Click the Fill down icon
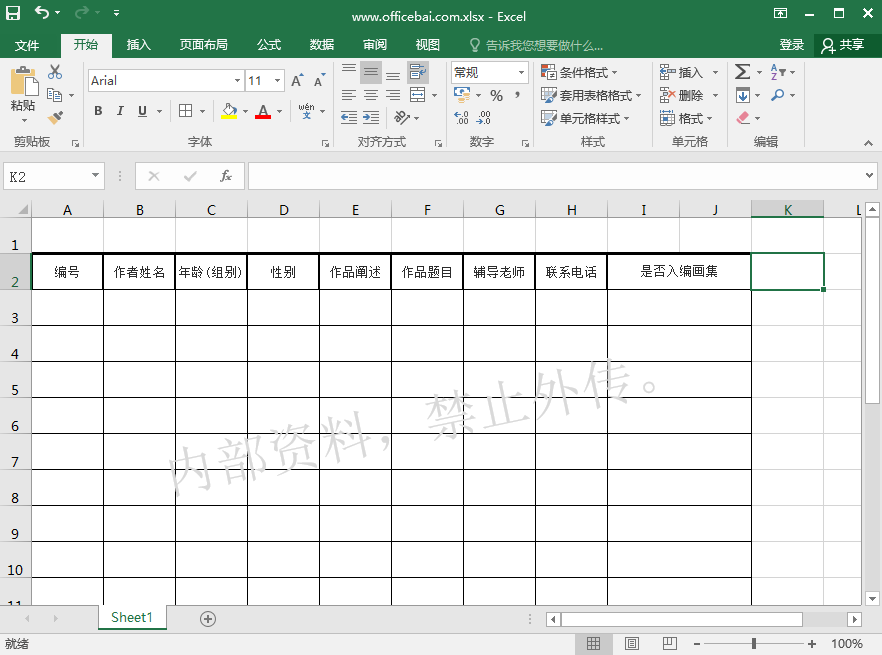This screenshot has width=882, height=655. pos(742,95)
